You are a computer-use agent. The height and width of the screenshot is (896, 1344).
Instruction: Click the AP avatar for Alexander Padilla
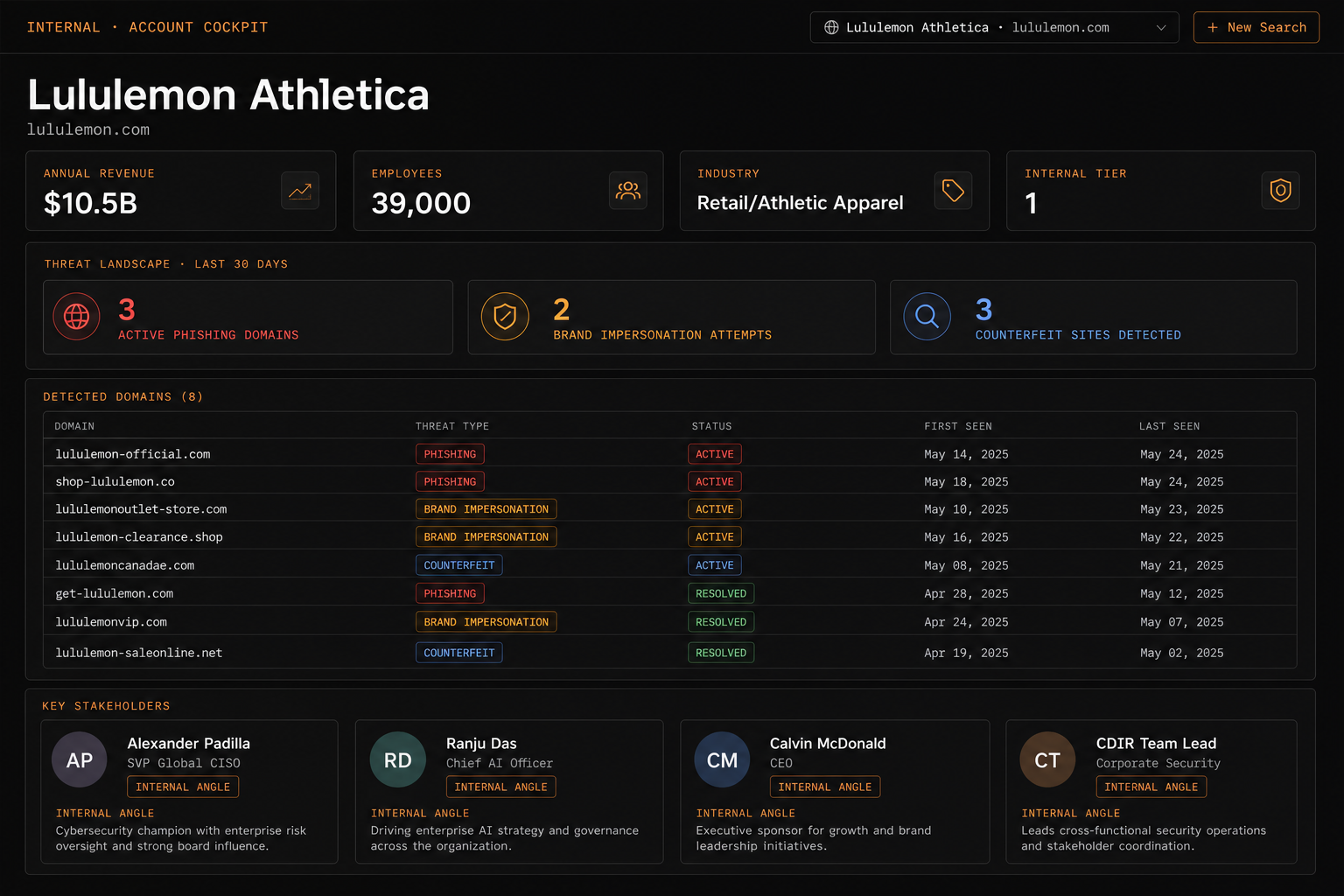click(x=80, y=759)
